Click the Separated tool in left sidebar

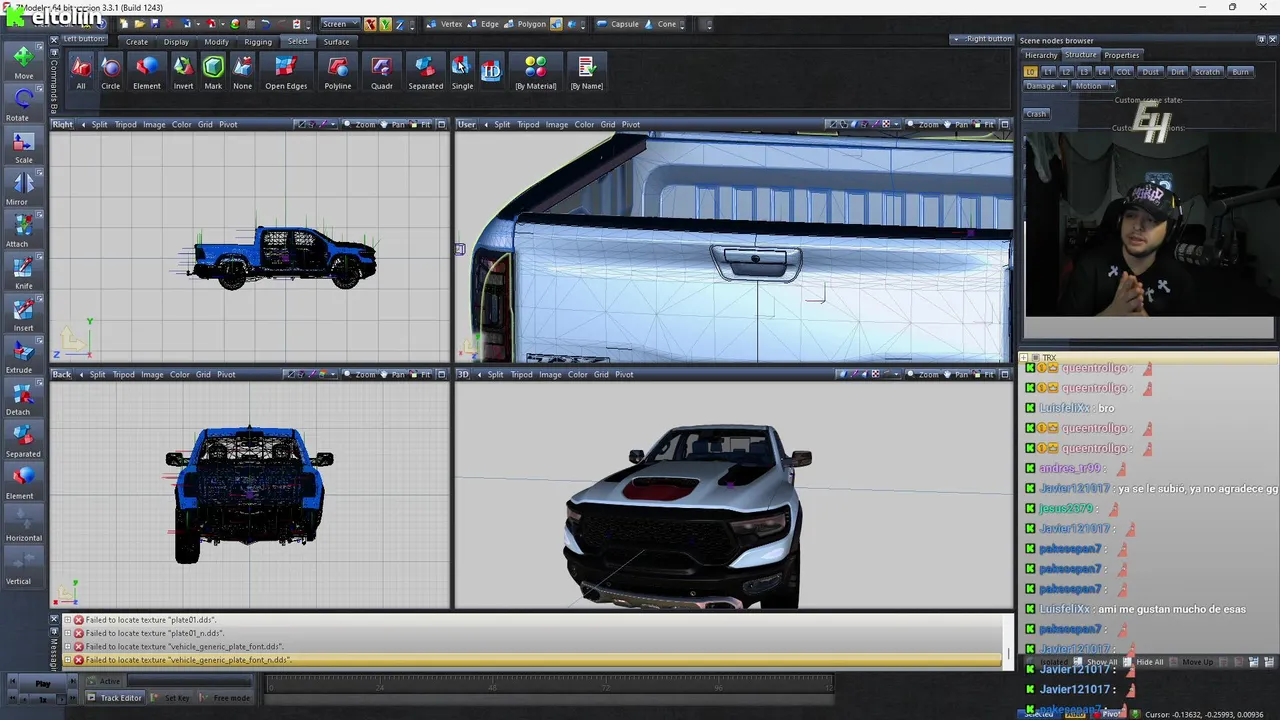(23, 440)
